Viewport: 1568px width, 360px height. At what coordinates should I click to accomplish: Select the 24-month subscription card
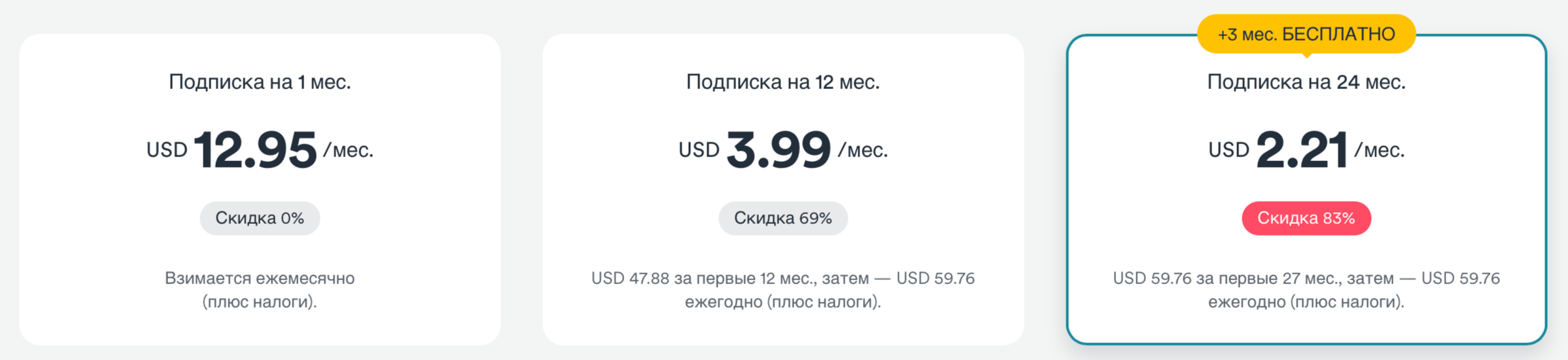tap(1306, 189)
